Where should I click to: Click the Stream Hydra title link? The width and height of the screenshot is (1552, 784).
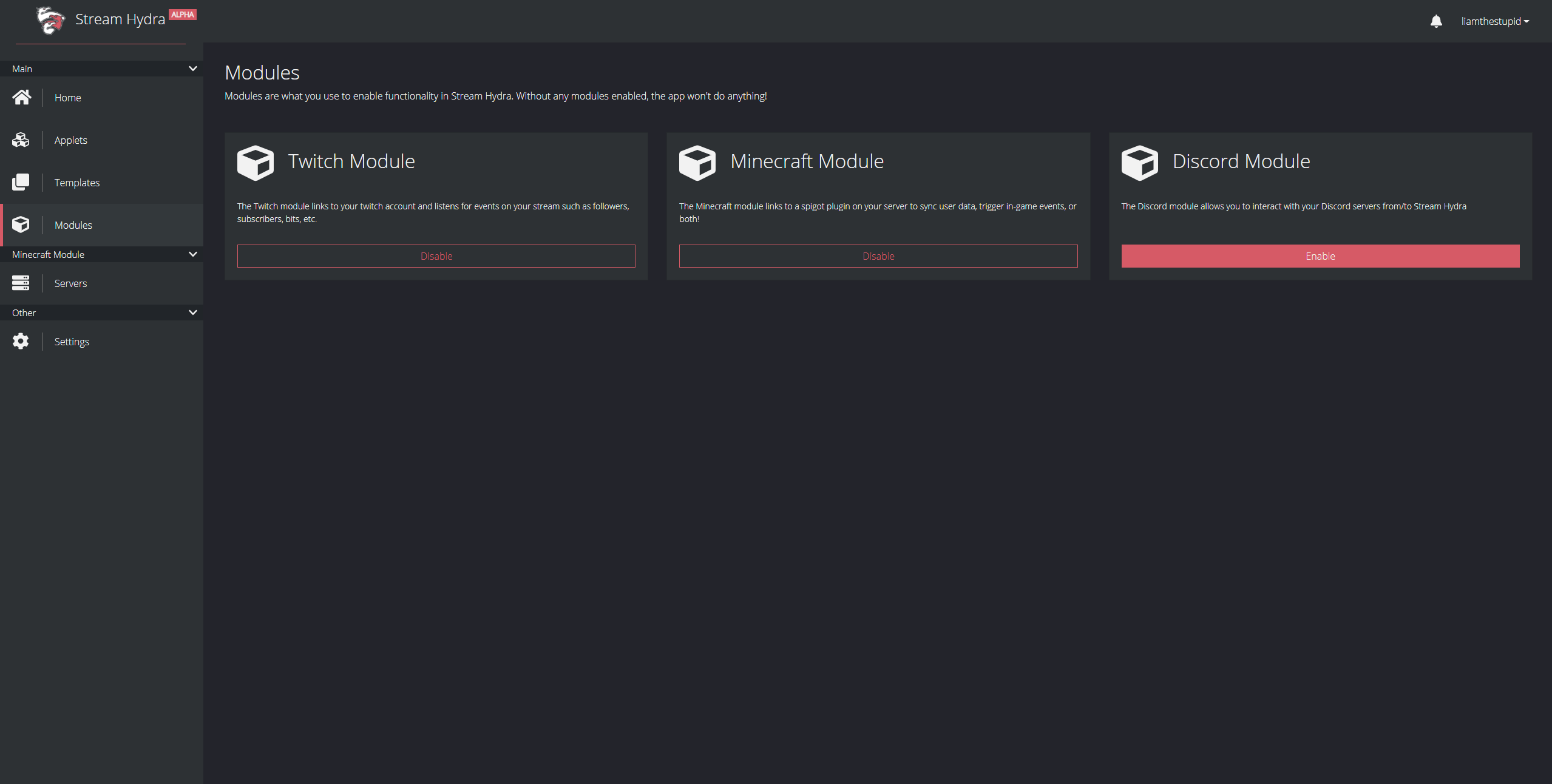pyautogui.click(x=120, y=19)
